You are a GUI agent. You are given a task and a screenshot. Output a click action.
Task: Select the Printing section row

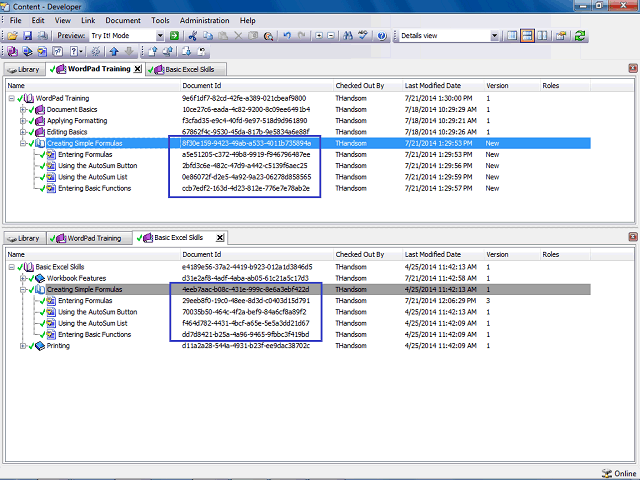58,346
